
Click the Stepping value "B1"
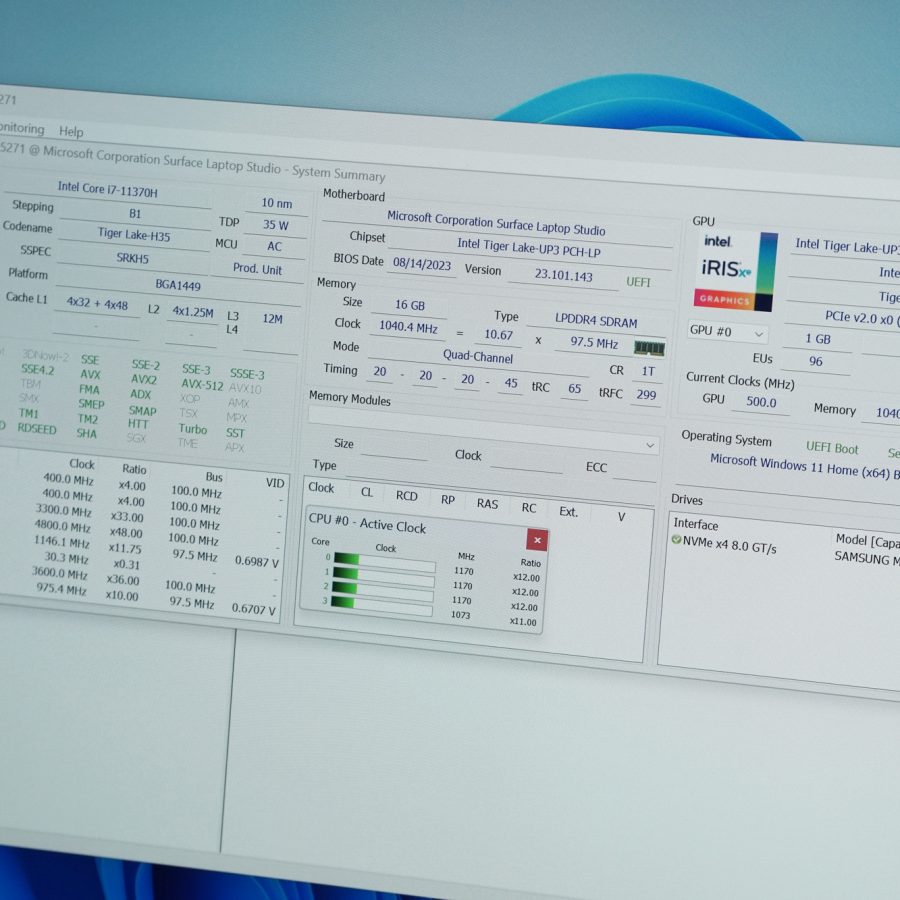click(135, 214)
